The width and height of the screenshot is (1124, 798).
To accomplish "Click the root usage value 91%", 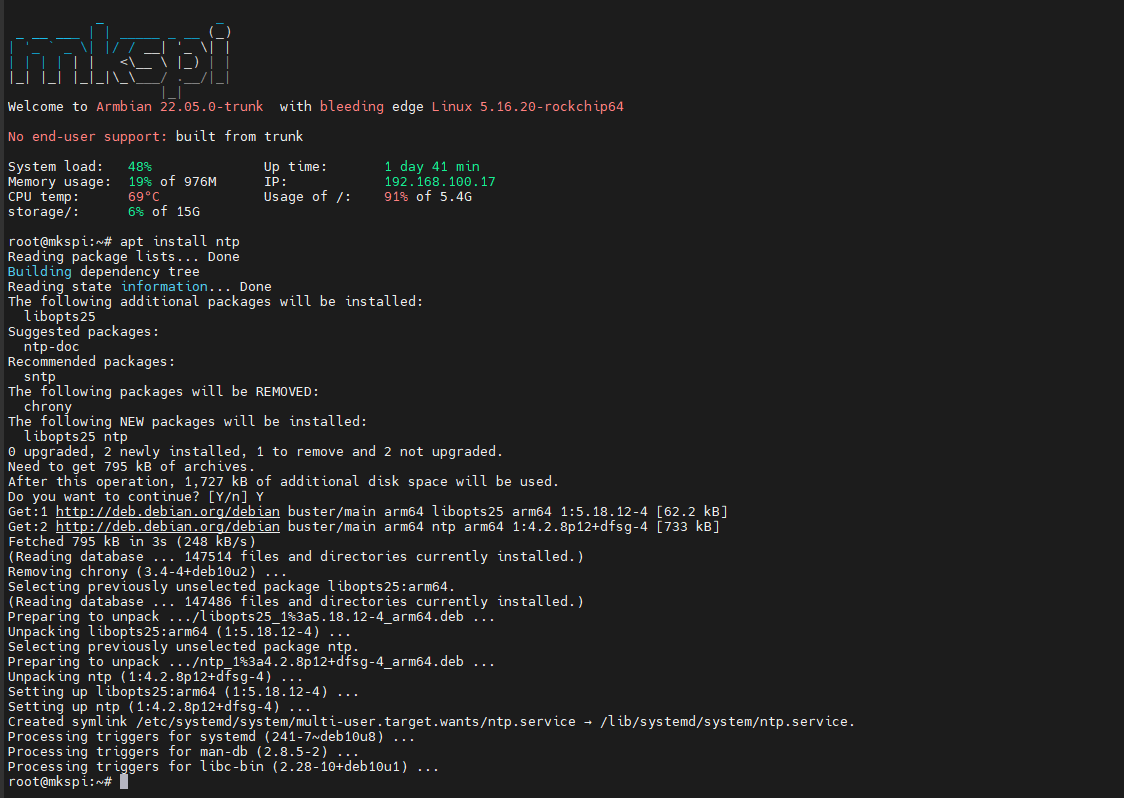I will 396,196.
